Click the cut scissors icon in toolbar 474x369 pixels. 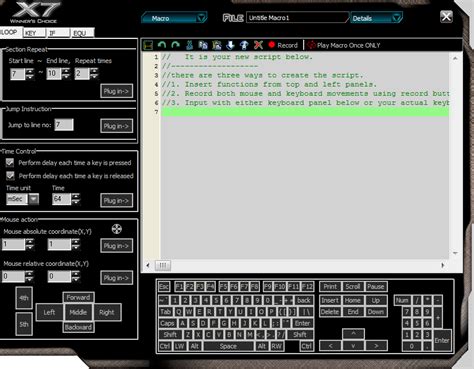[189, 45]
